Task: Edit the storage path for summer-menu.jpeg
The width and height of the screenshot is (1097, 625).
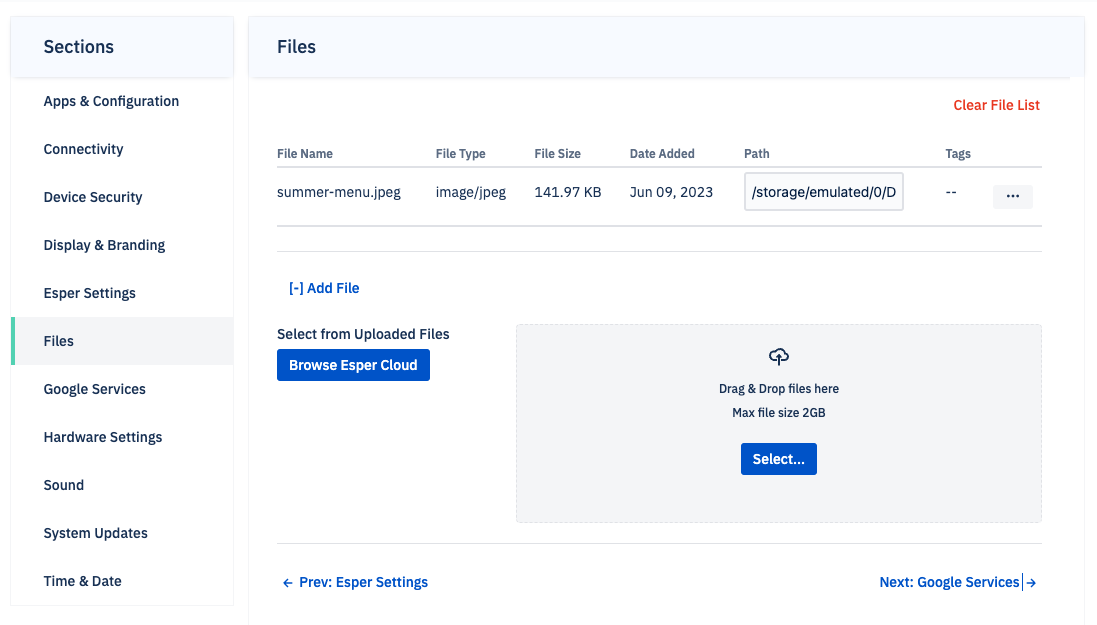Action: click(823, 190)
